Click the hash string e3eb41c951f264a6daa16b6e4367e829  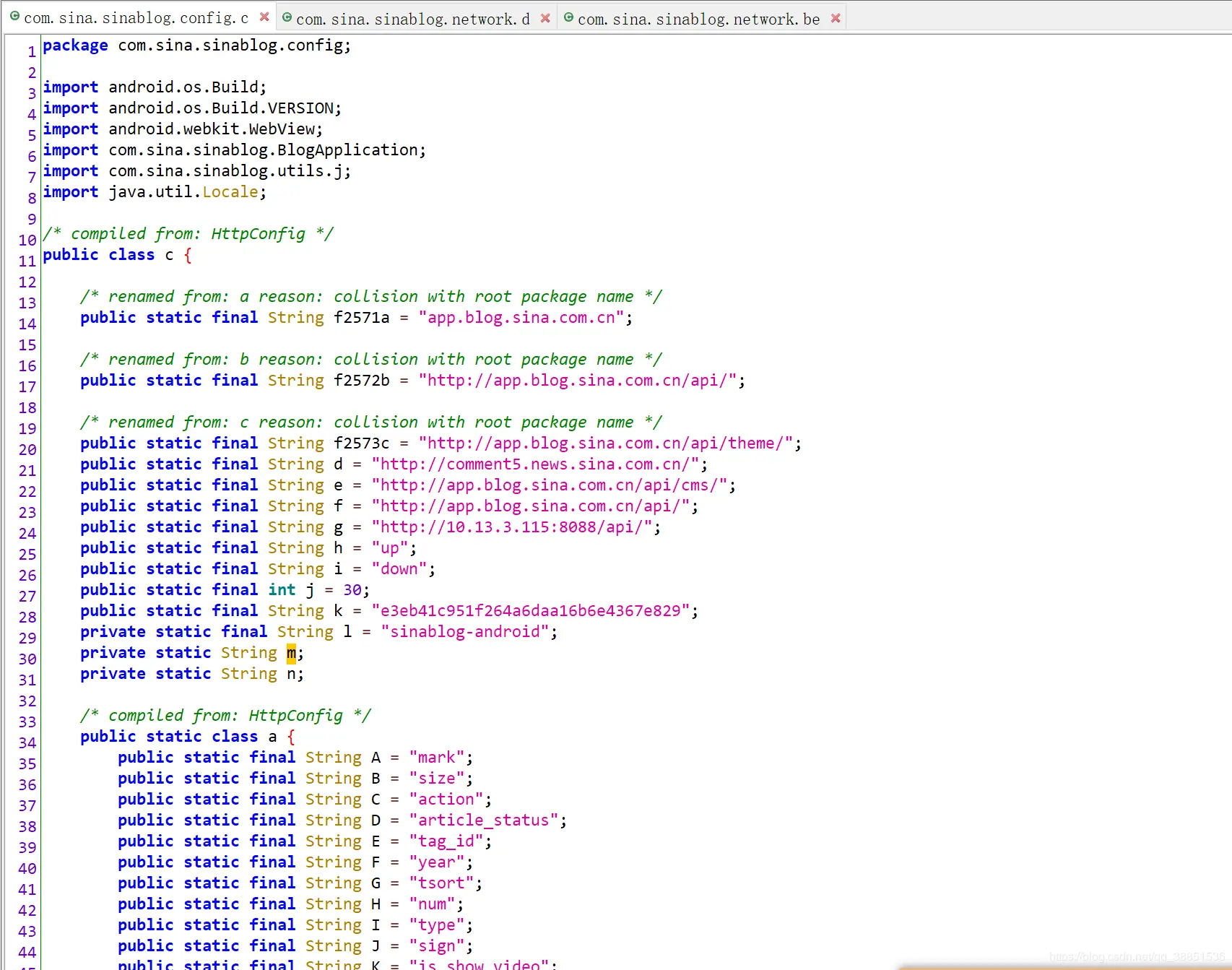[531, 611]
